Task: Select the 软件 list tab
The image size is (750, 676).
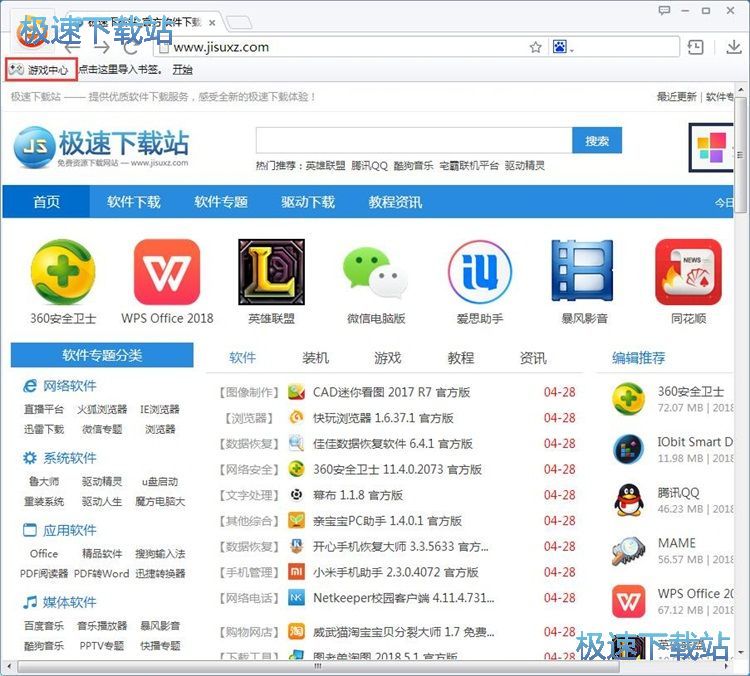Action: 242,357
